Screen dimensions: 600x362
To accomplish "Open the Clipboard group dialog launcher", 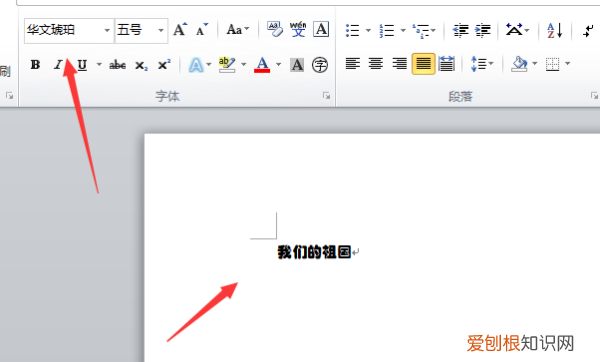I will tap(10, 96).
